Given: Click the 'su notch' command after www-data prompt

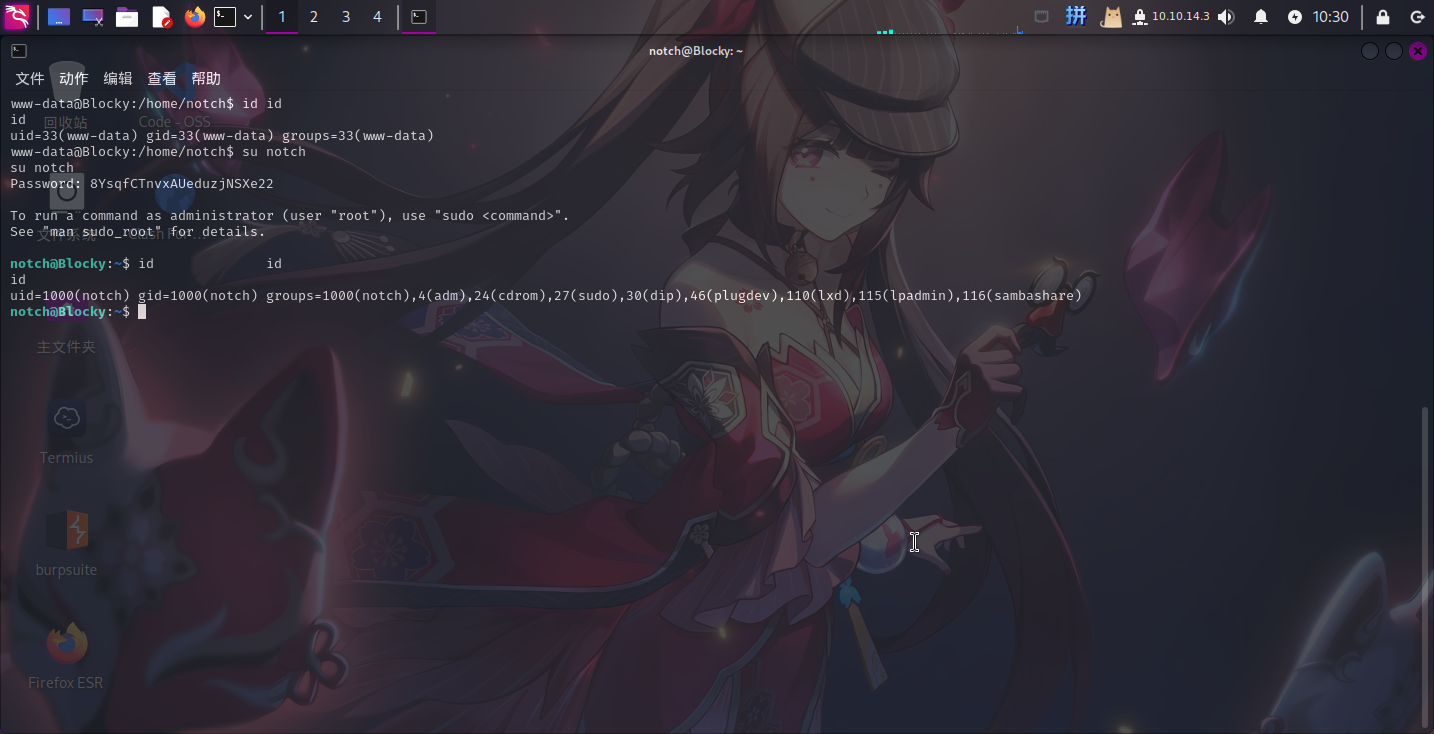Looking at the screenshot, I should 274,152.
